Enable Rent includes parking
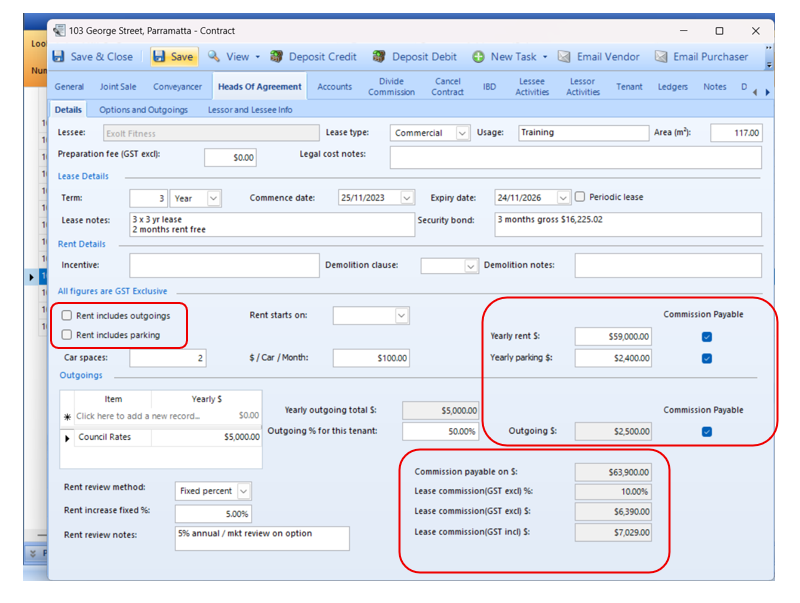The height and width of the screenshot is (603, 800). pos(67,335)
